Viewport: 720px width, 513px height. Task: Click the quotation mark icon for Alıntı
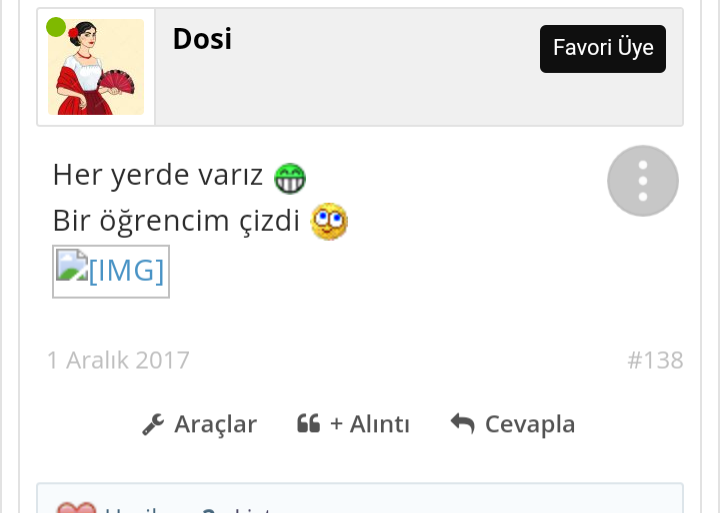pos(309,423)
